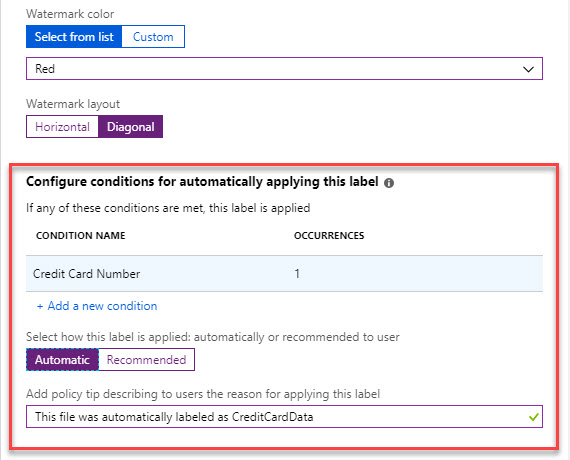
Task: Click the Watermark layout label text
Action: click(x=73, y=104)
